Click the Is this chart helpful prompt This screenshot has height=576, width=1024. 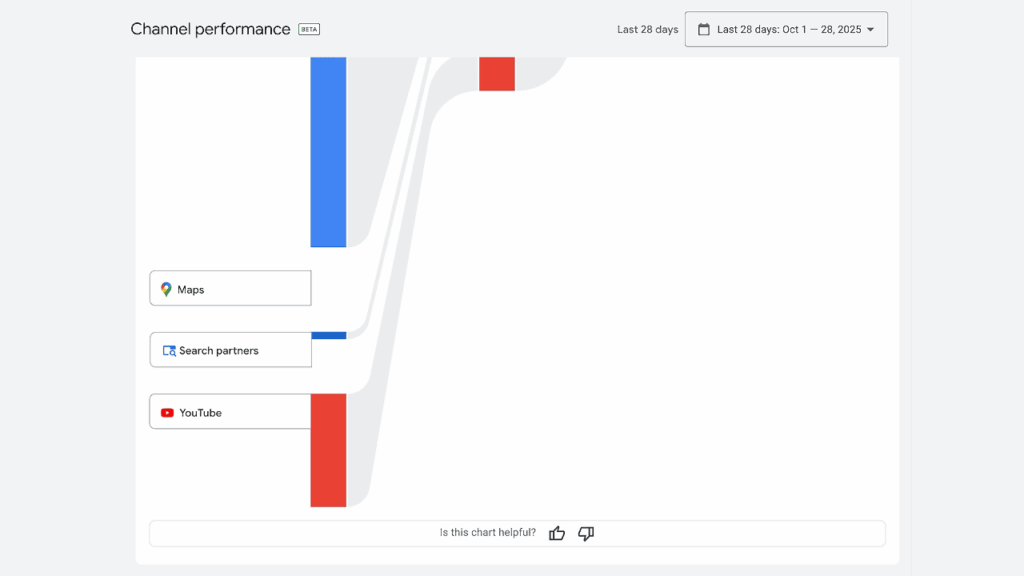(487, 533)
